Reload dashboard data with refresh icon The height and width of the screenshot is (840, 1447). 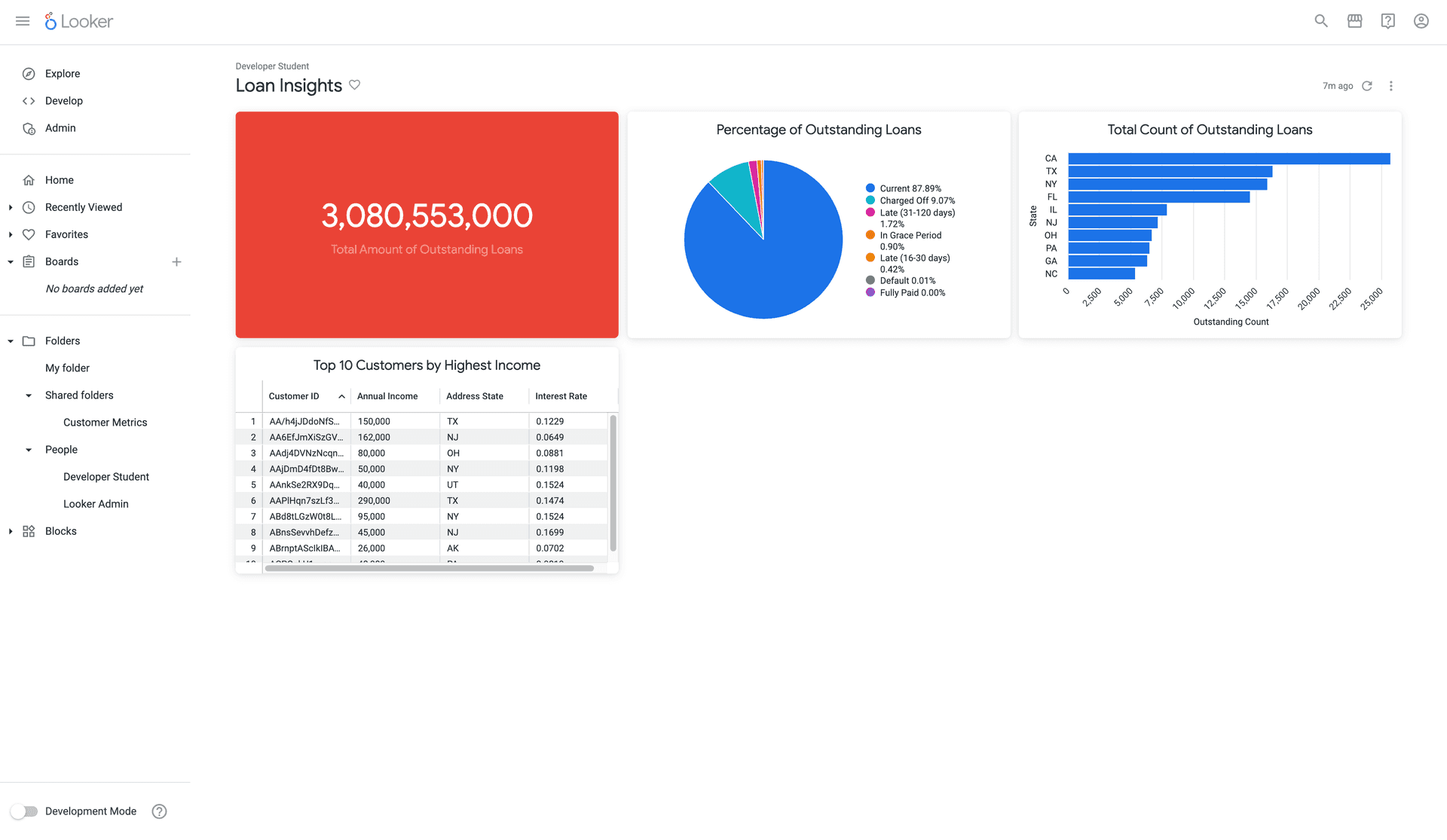click(1367, 86)
